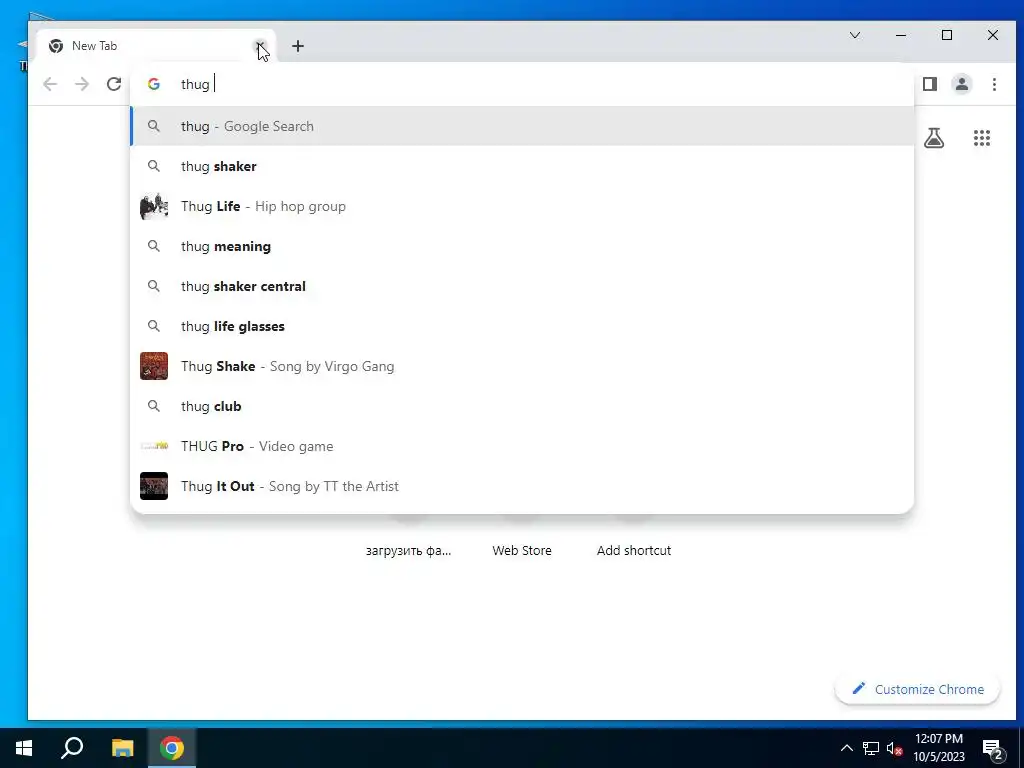This screenshot has width=1024, height=768.
Task: Click the browser forward arrow
Action: coord(82,84)
